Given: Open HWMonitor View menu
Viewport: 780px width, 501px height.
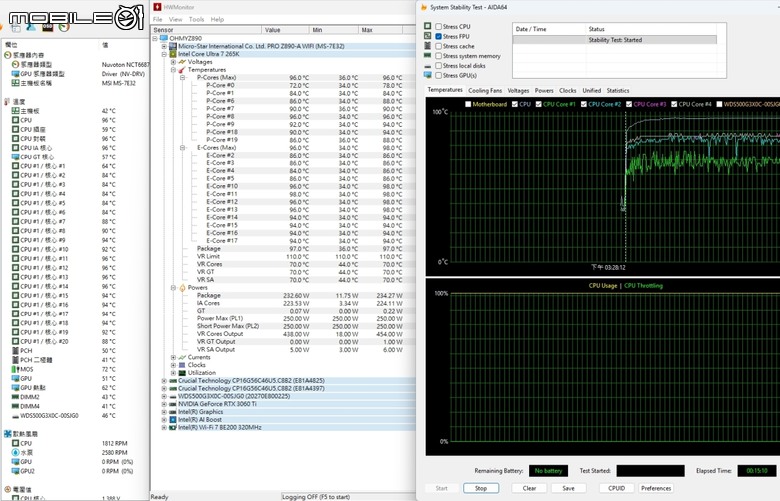Looking at the screenshot, I should [x=176, y=19].
